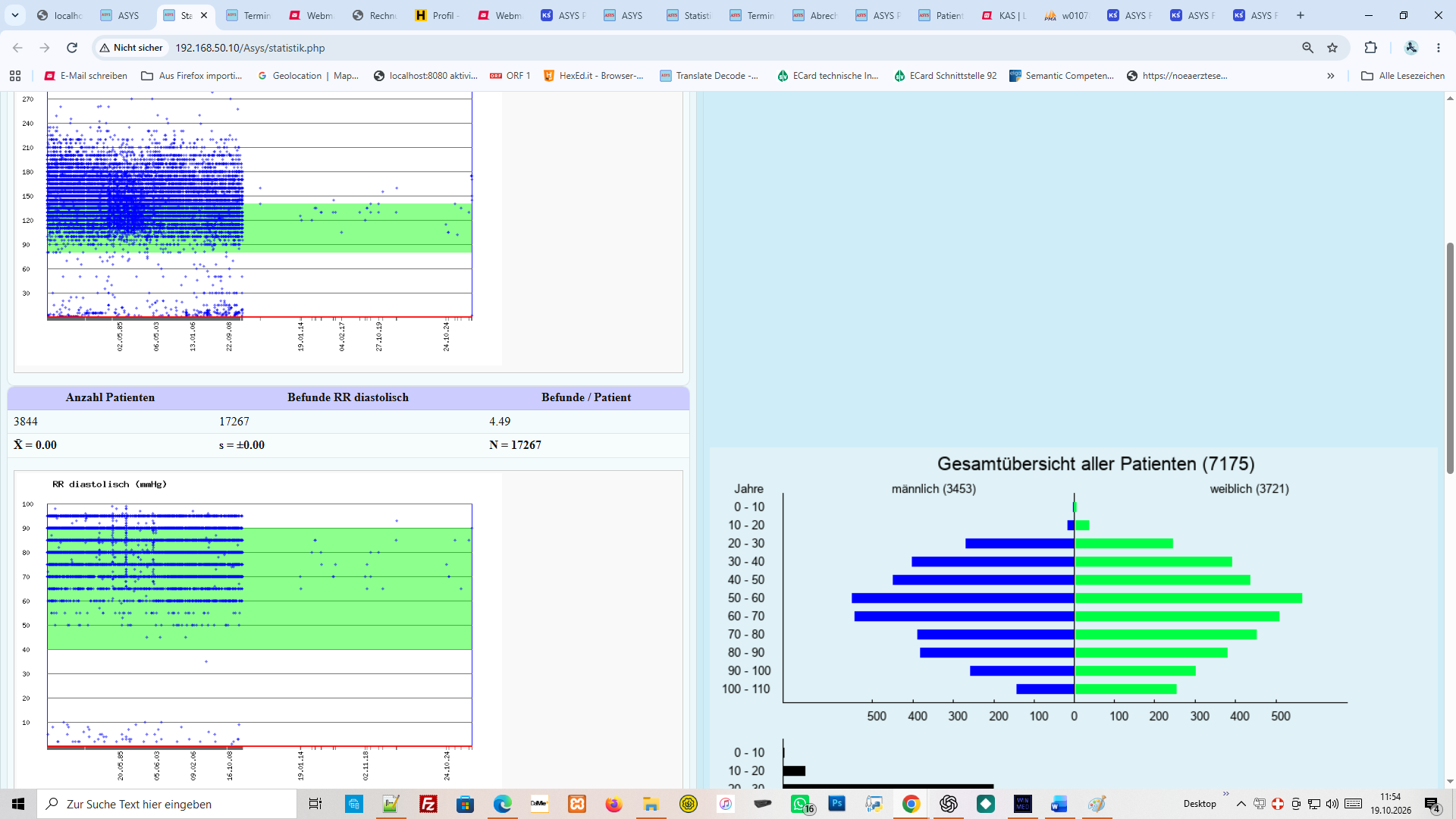Click the Anzahl Patienten column header
This screenshot has width=1456, height=819.
click(x=110, y=397)
